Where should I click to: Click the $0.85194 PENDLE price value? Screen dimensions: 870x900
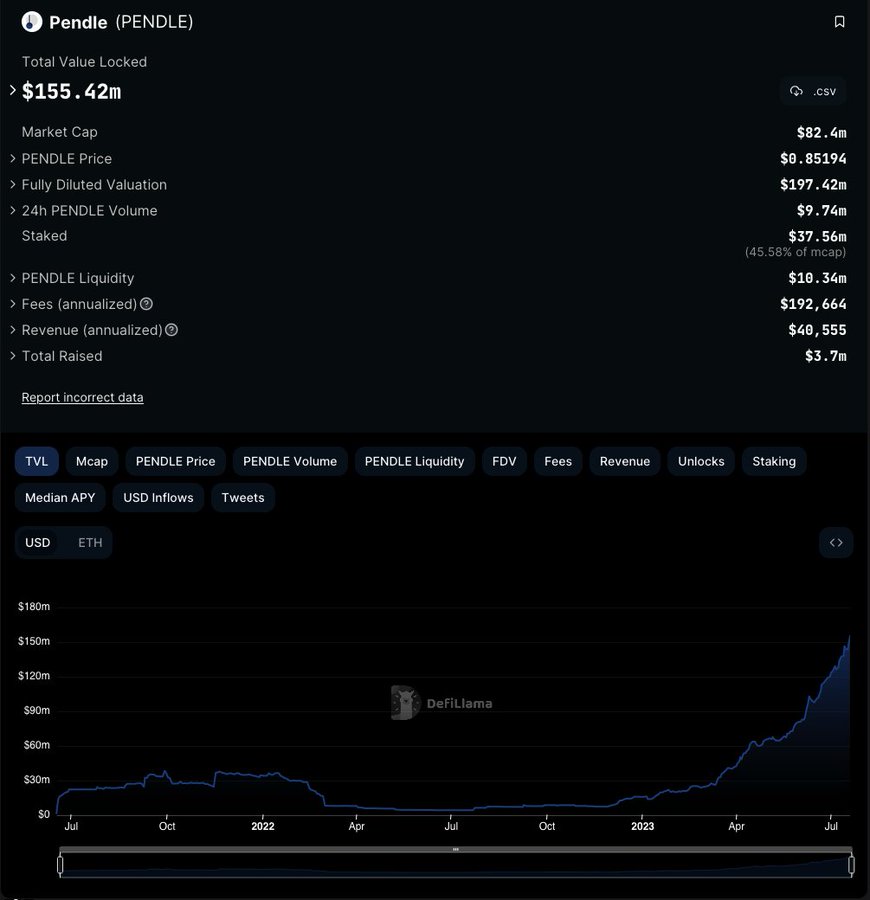[813, 158]
